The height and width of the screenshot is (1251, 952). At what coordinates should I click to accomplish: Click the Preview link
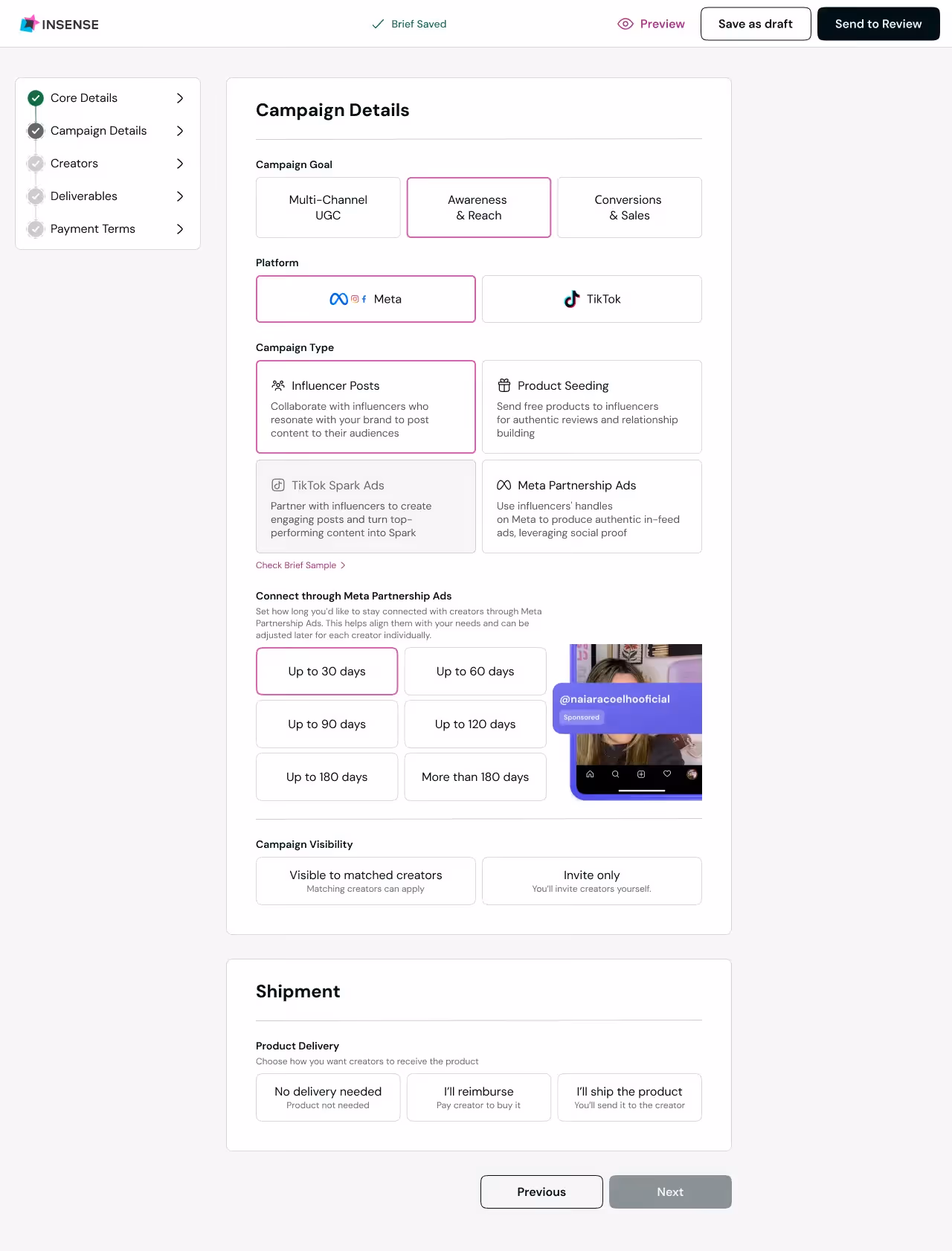coord(652,24)
